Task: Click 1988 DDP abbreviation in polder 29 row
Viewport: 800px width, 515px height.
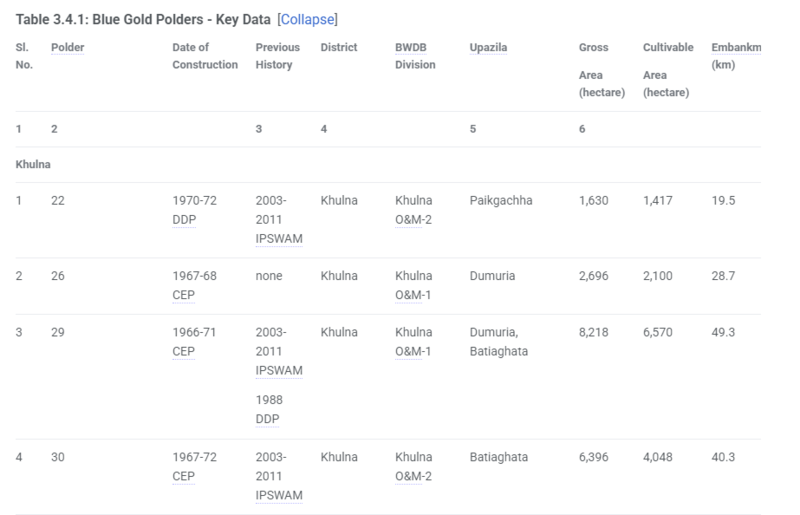Action: (267, 419)
